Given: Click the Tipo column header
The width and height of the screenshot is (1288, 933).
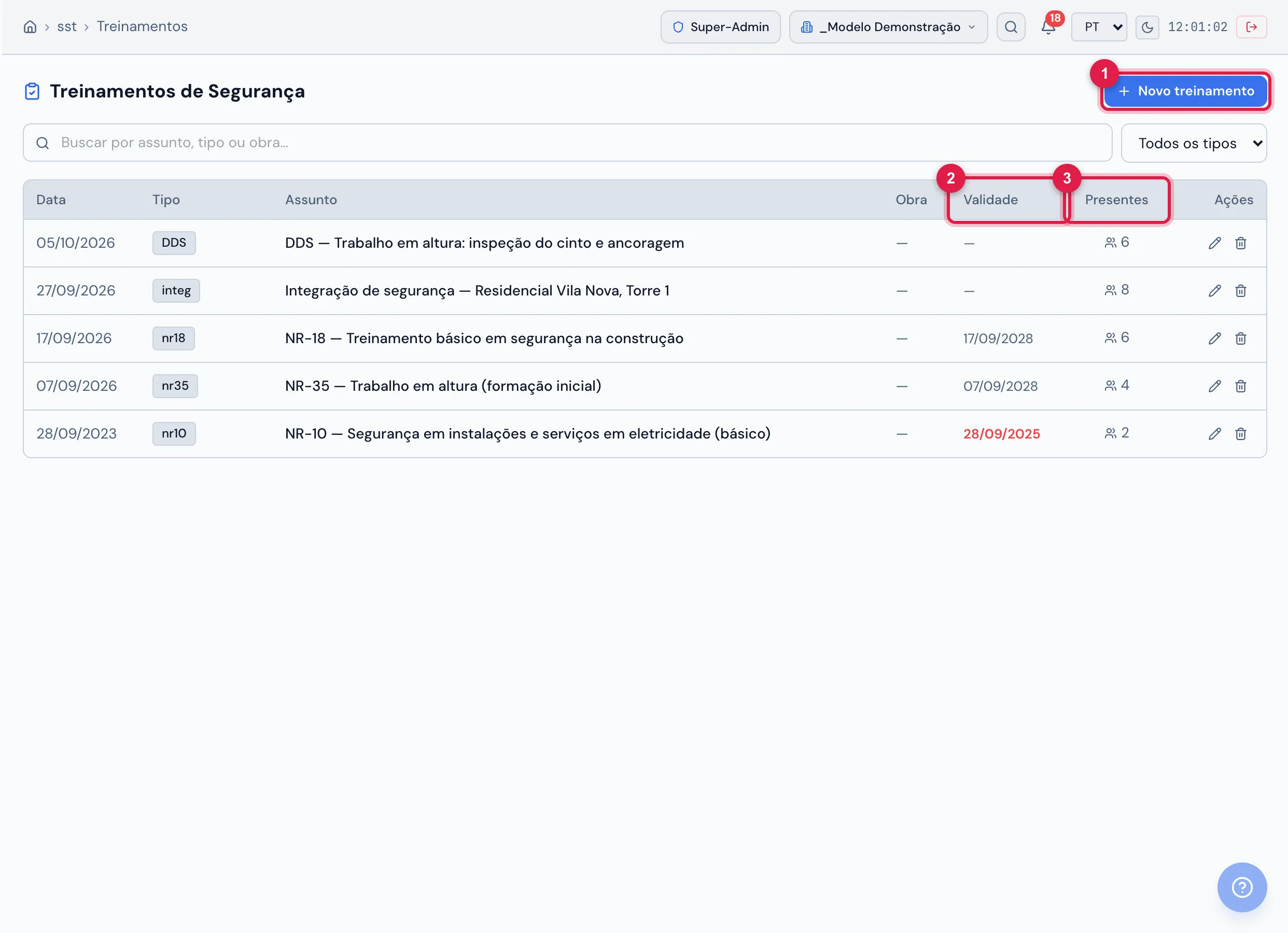Looking at the screenshot, I should click(166, 200).
